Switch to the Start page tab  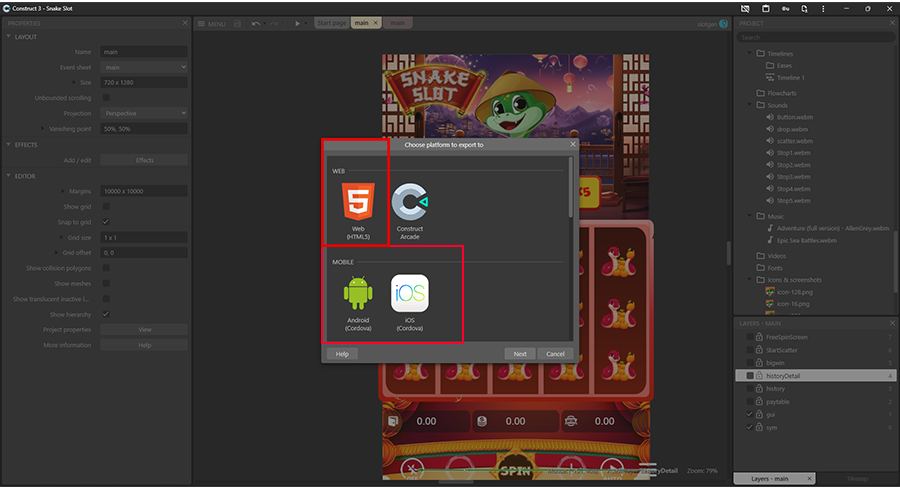point(332,23)
